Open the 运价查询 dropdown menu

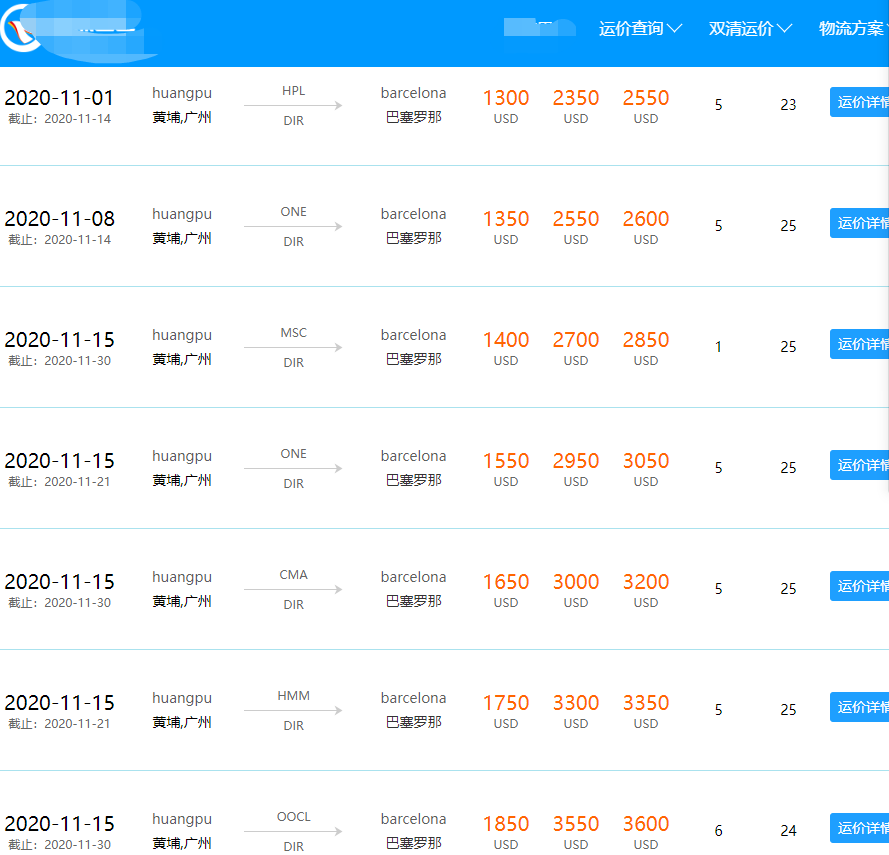pos(640,29)
